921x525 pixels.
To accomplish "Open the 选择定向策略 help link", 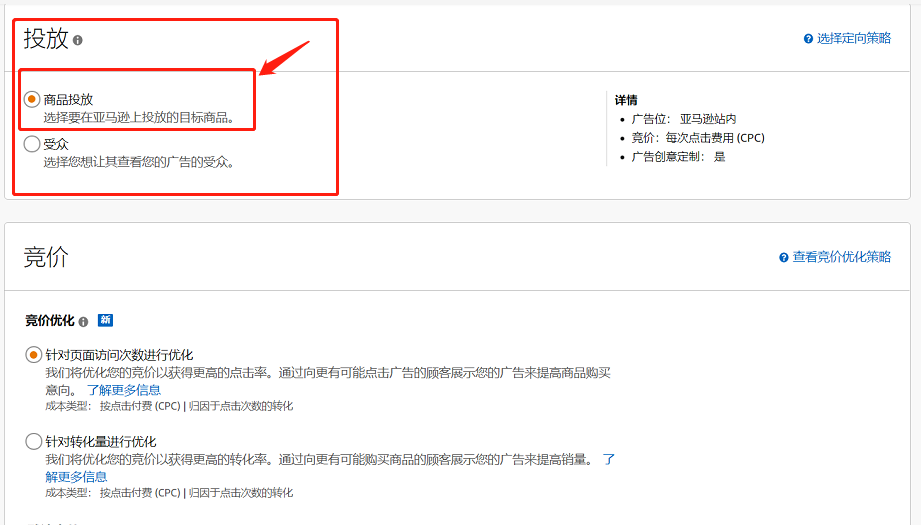I will pyautogui.click(x=853, y=38).
